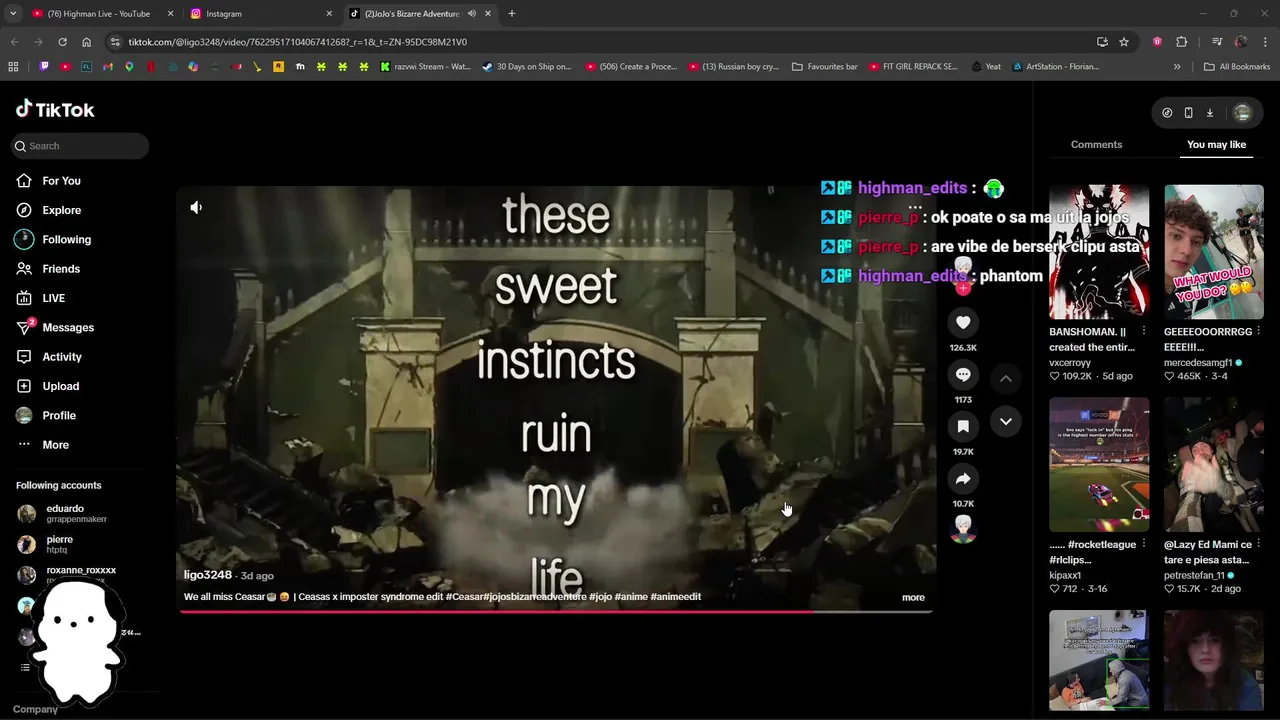Go to the browser home page
Screen dimensions: 1280x720
click(x=87, y=42)
